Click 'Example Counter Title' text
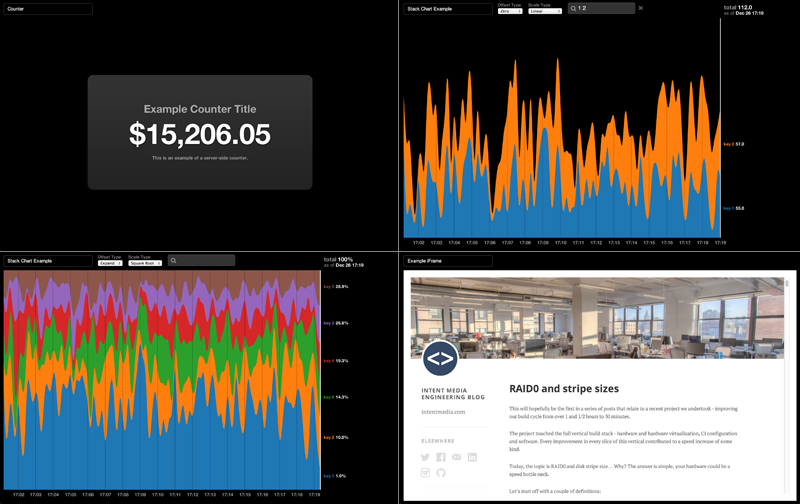 [200, 109]
